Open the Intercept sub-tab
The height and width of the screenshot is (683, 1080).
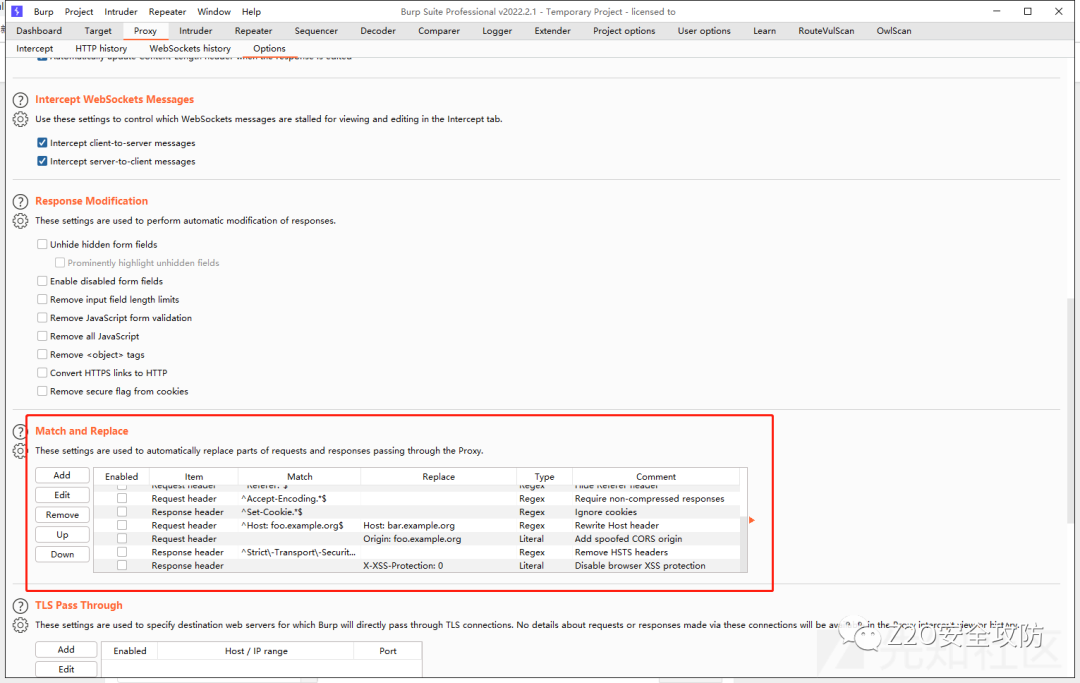click(x=34, y=48)
